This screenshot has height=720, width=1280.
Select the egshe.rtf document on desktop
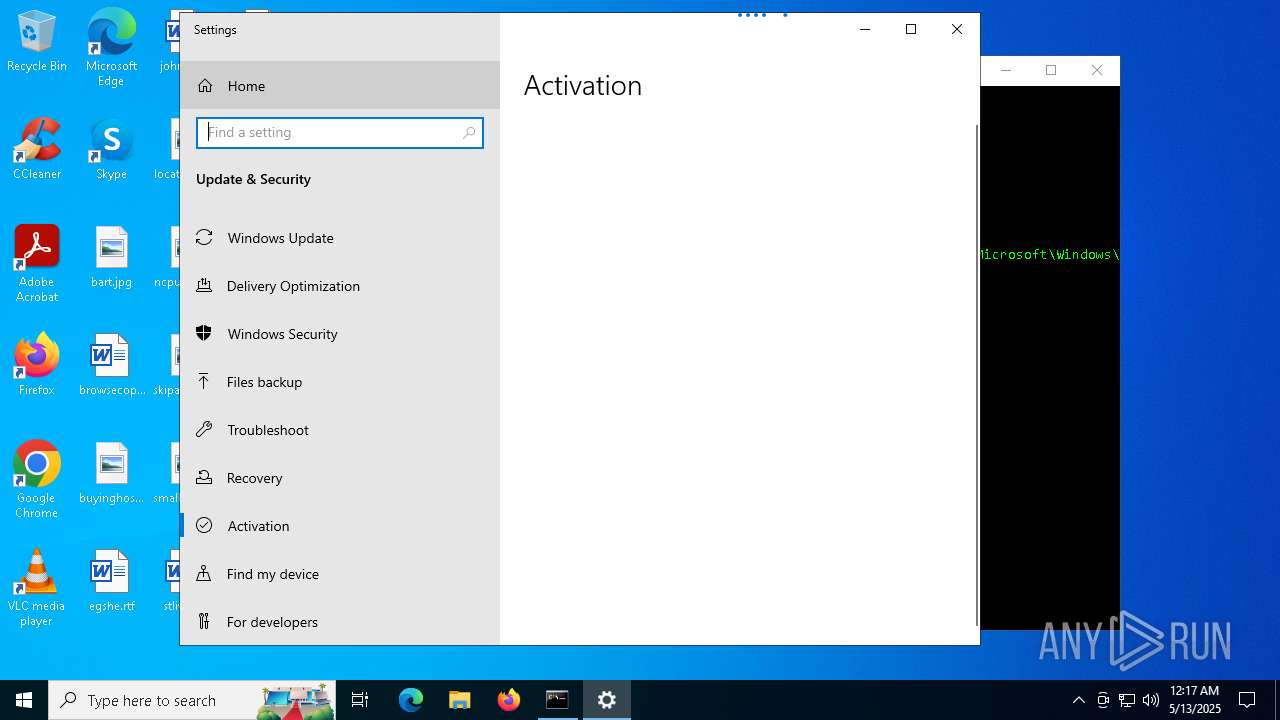point(111,581)
